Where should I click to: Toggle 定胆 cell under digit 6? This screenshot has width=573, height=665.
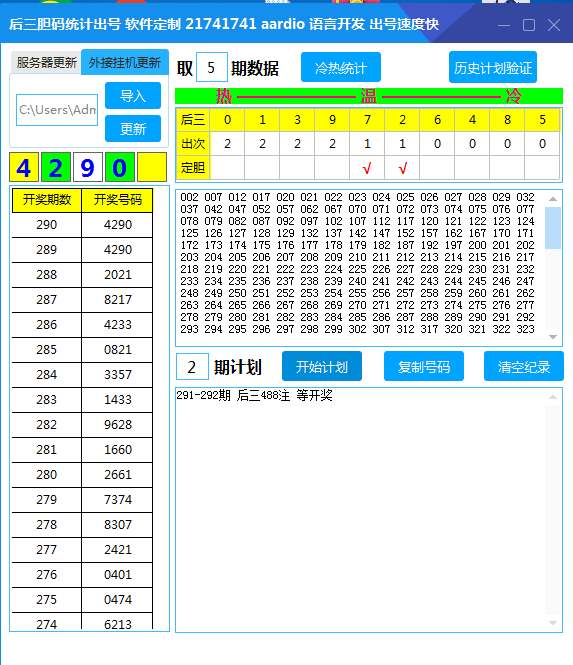click(437, 168)
